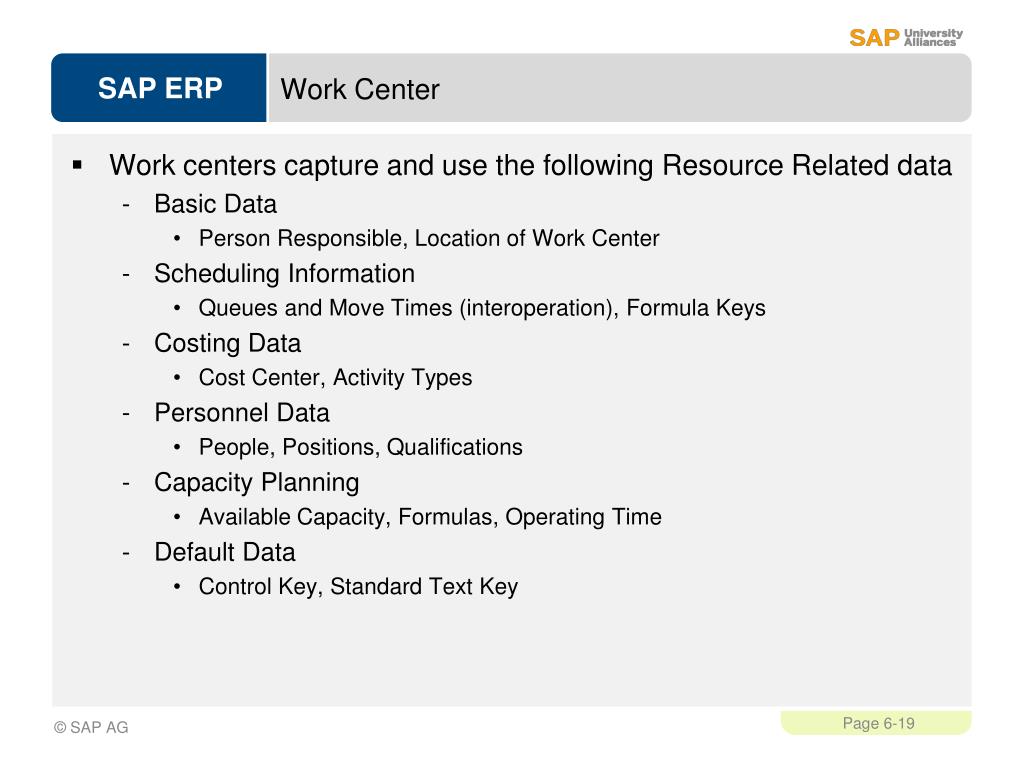Select the Personnel Data heading

[x=242, y=413]
